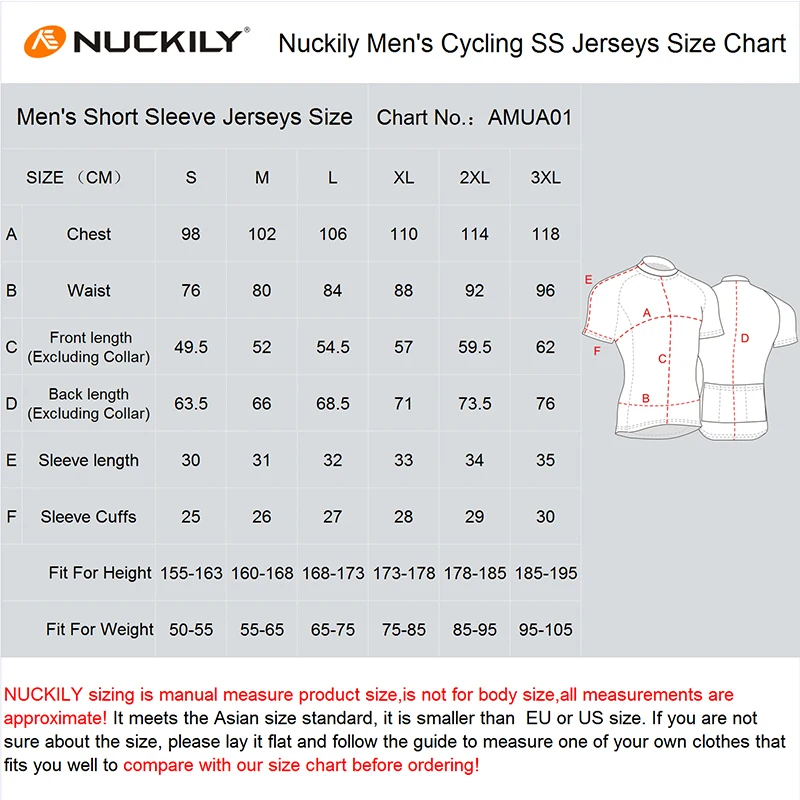
Task: Click the 2XL weight range 85-95
Action: (474, 630)
